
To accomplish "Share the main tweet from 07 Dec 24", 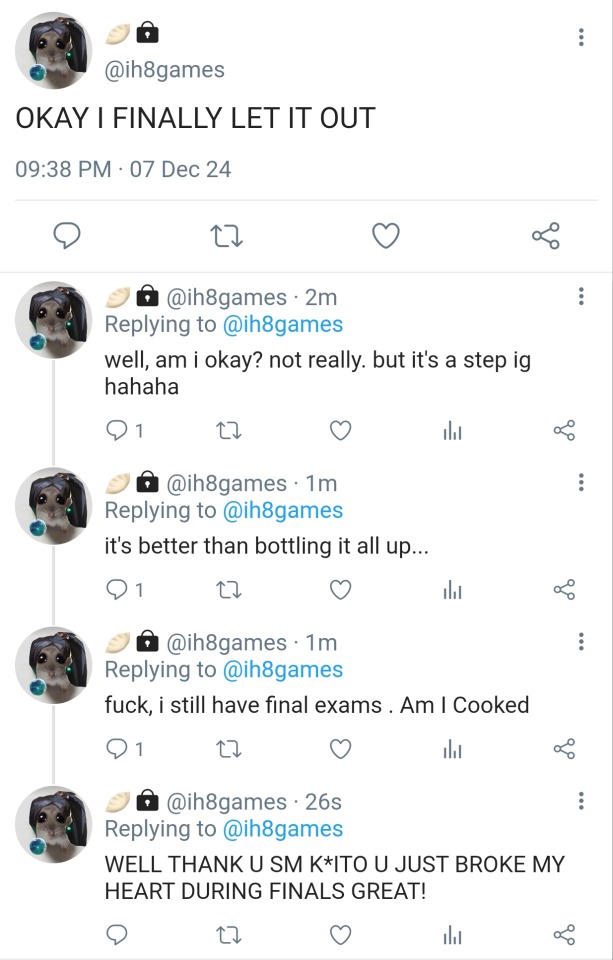I will click(546, 236).
